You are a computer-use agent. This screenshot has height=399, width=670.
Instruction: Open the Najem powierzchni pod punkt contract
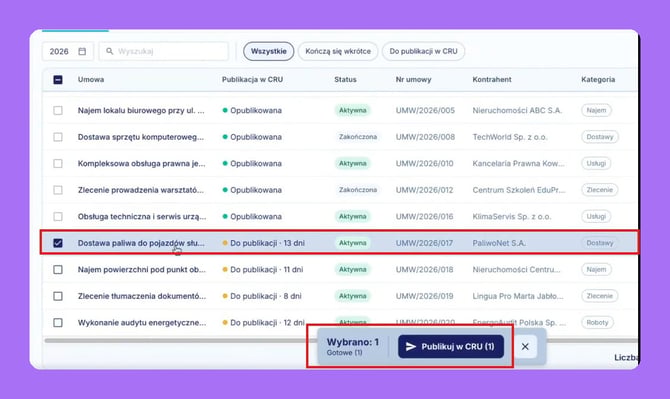point(141,270)
